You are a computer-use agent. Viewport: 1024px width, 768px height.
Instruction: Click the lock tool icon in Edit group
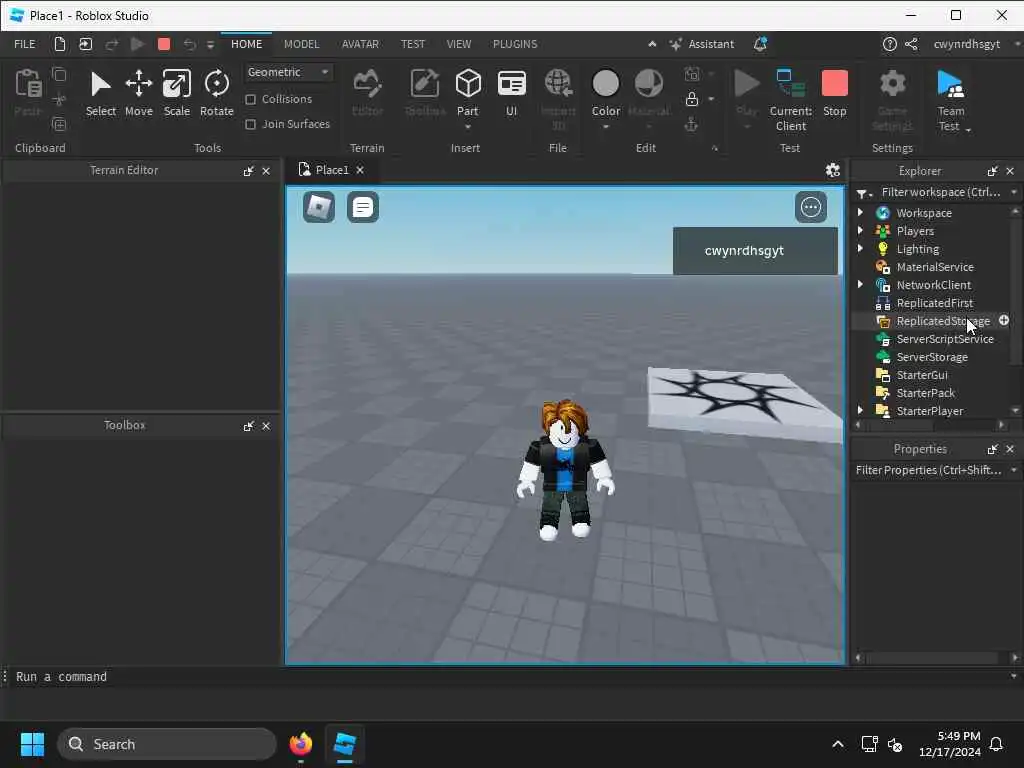click(x=692, y=99)
